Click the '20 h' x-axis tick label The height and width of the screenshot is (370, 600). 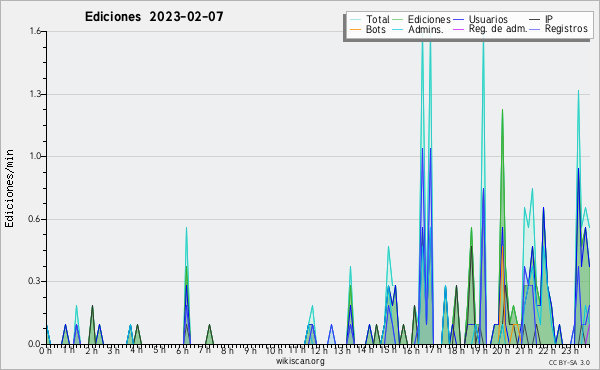click(x=501, y=351)
